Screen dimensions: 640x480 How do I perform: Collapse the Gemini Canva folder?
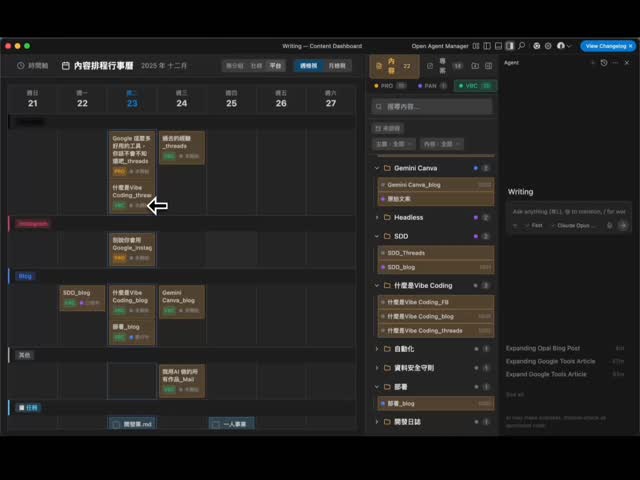[377, 168]
